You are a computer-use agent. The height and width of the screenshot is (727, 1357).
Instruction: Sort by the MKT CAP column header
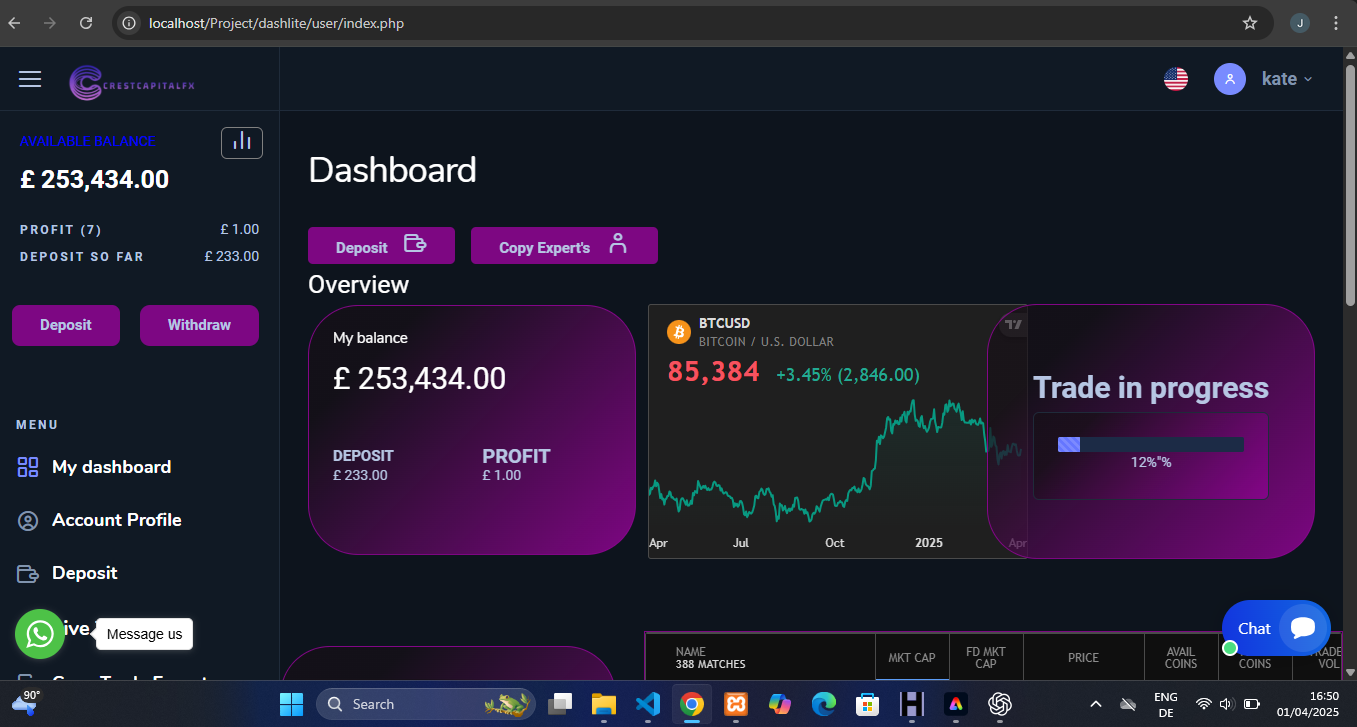(x=912, y=658)
